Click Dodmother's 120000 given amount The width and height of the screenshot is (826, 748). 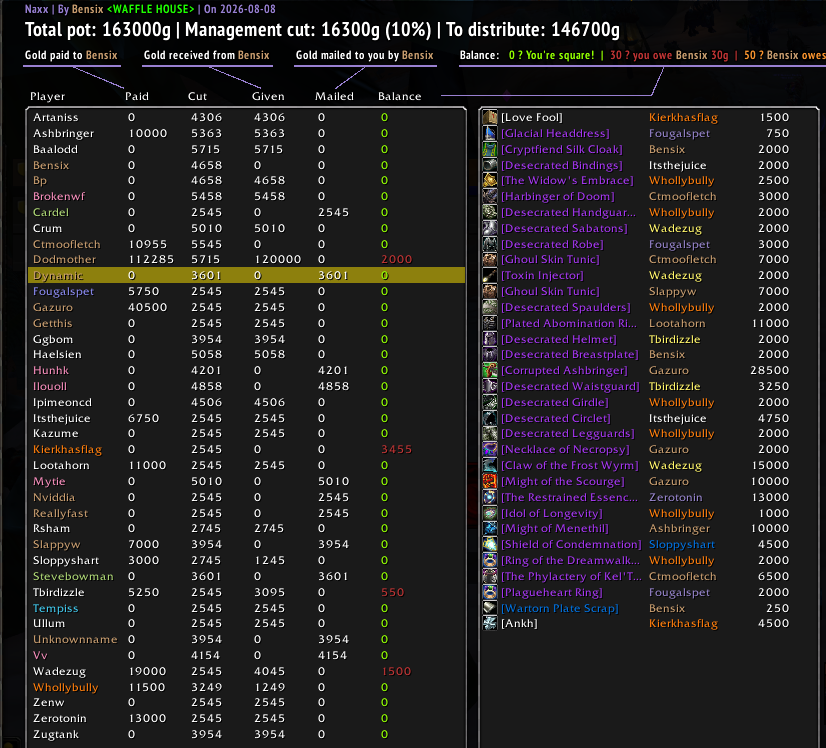click(278, 259)
